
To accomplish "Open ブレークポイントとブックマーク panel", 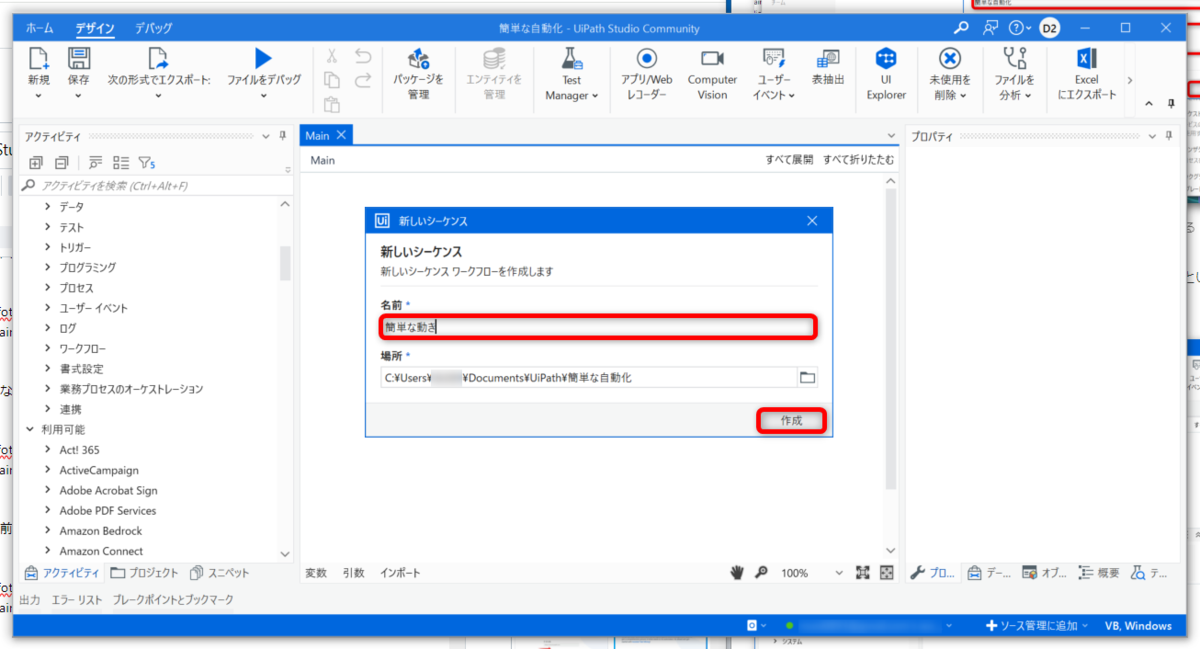I will pyautogui.click(x=173, y=600).
